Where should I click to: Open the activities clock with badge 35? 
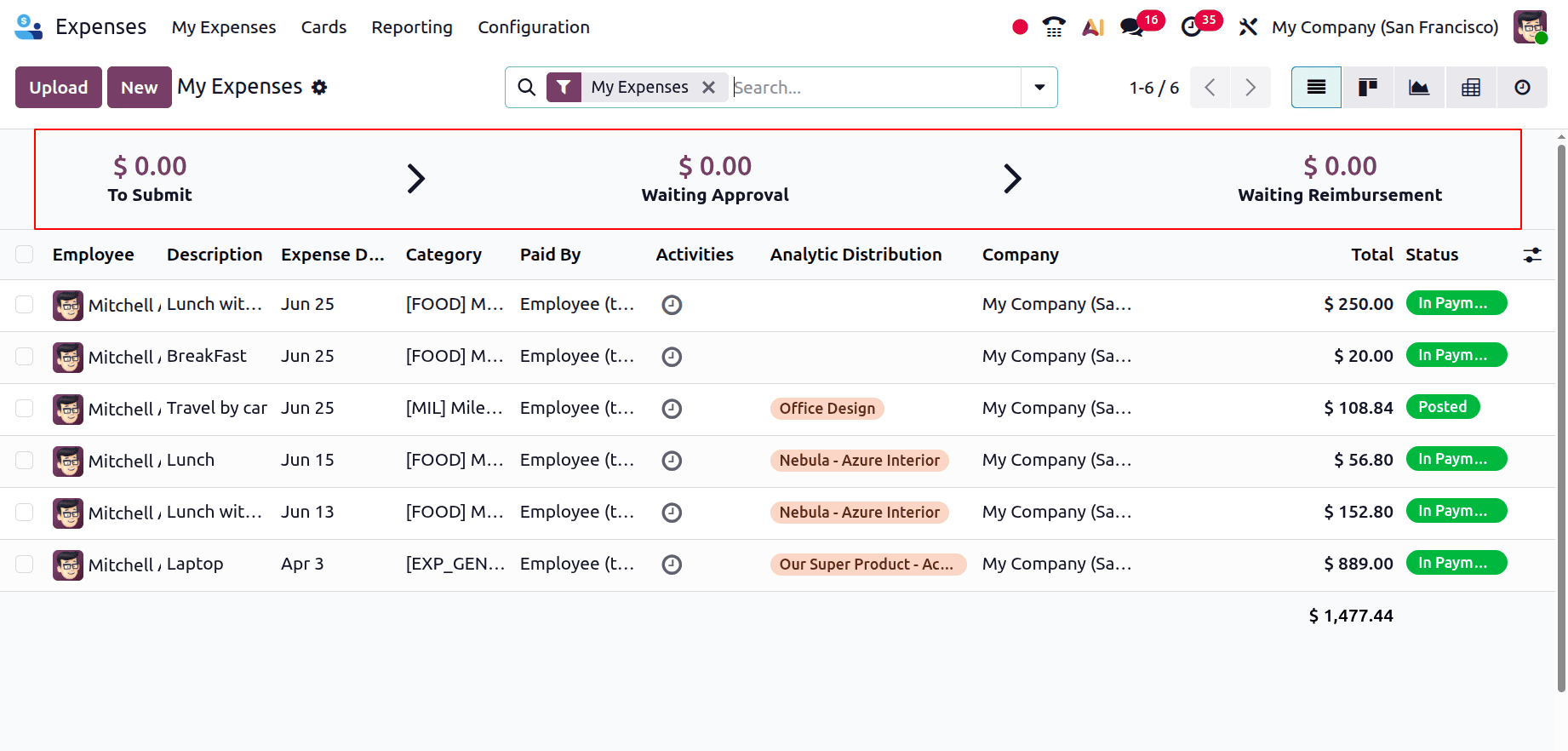(1192, 27)
